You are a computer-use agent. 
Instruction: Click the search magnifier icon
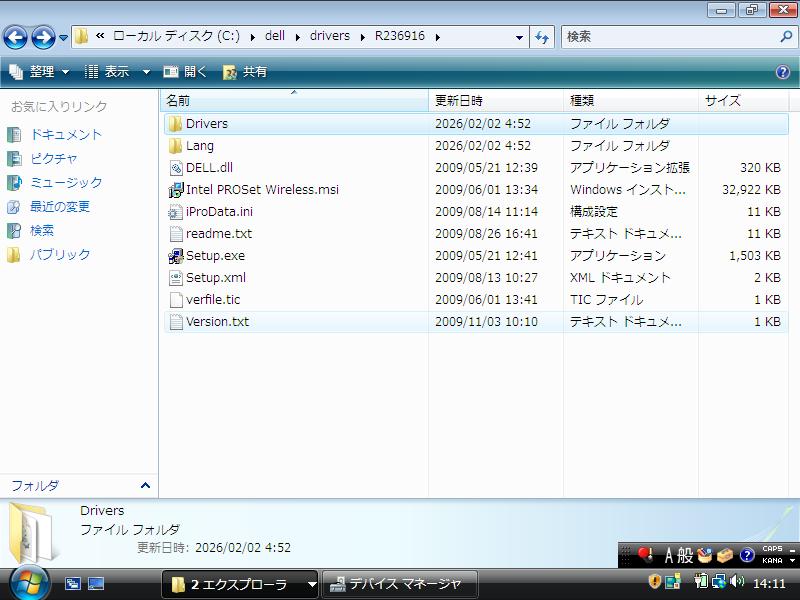[786, 36]
